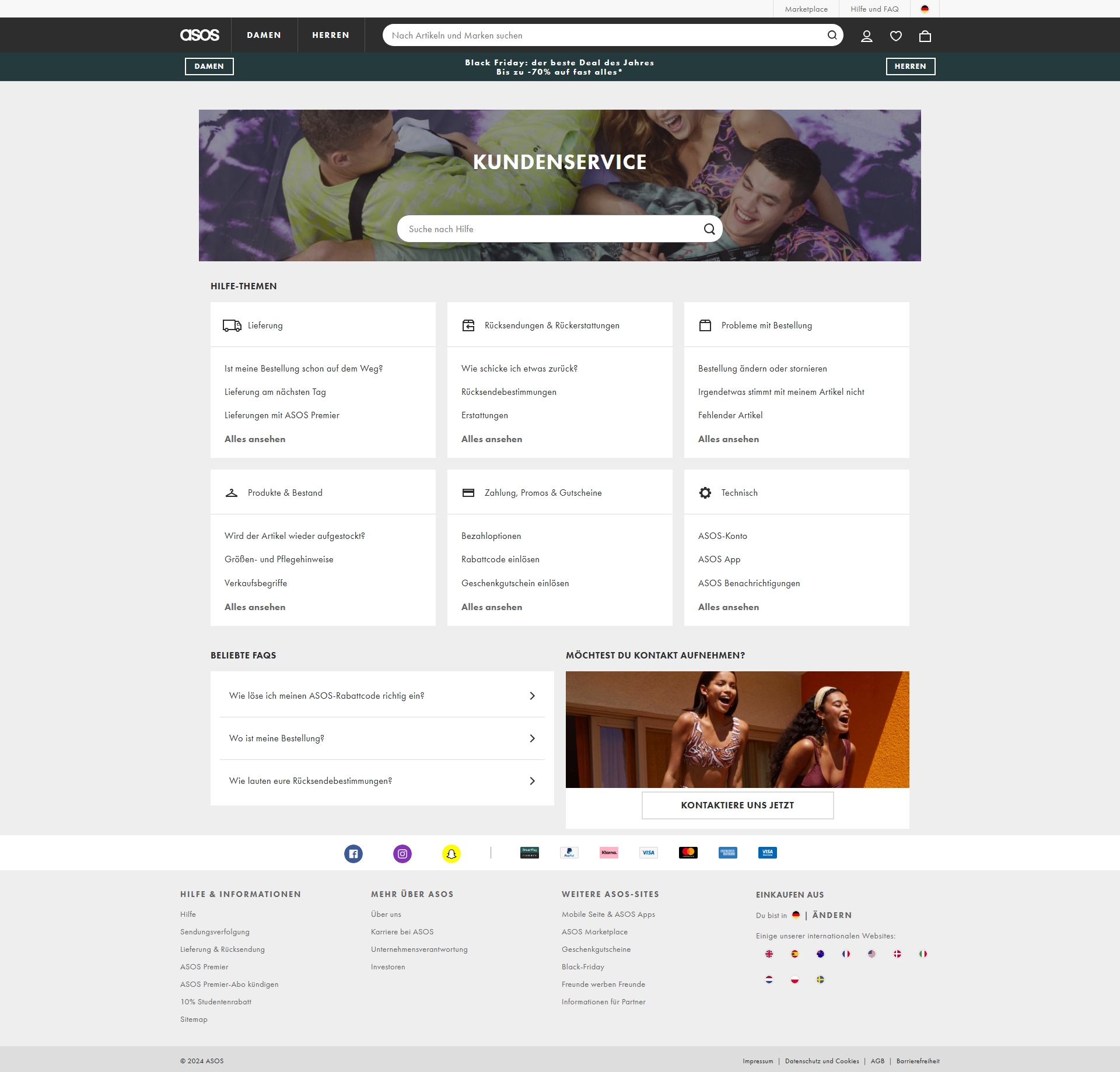Open the Facebook social icon
1120x1072 pixels.
(353, 854)
